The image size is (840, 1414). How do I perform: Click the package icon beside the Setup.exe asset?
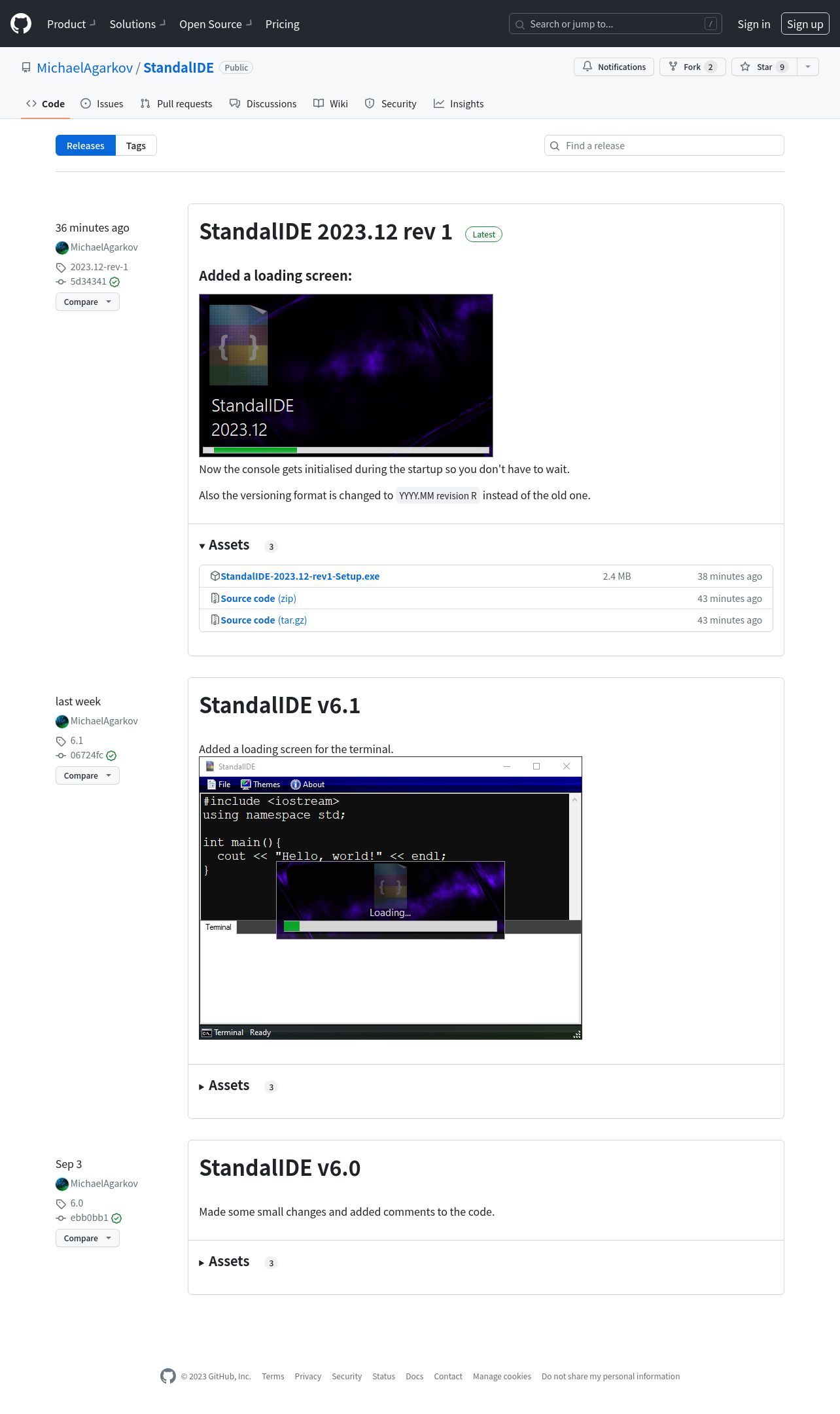point(215,576)
